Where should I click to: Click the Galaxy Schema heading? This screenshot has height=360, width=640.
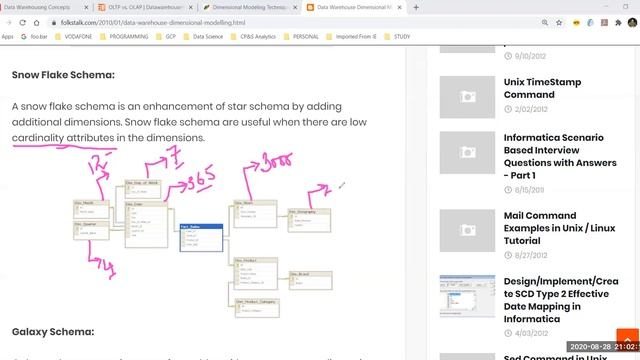coord(53,332)
